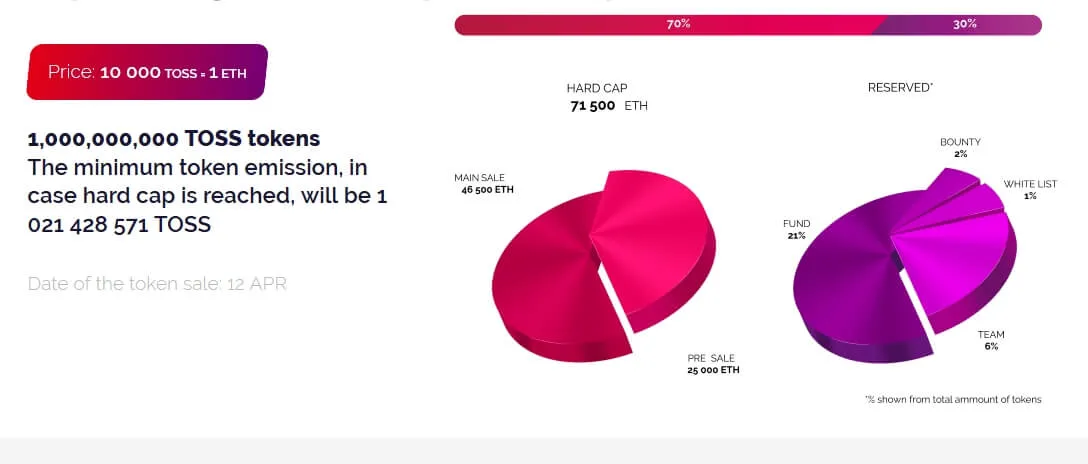1088x464 pixels.
Task: Click the RESERVED heading above the purple chart
Action: [900, 88]
